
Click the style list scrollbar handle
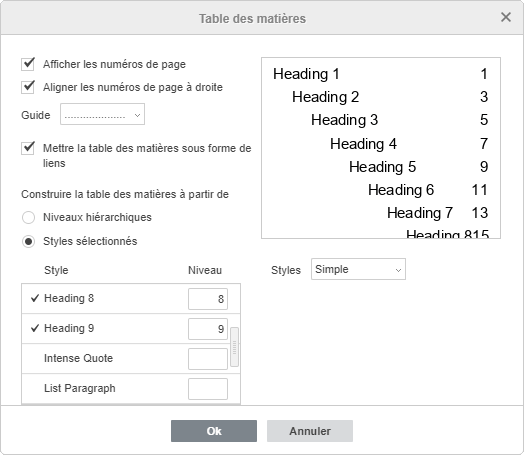(x=235, y=347)
